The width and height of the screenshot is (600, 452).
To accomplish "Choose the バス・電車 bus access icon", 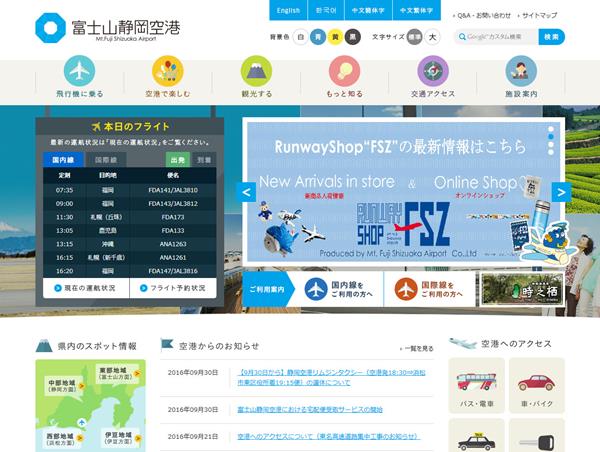I will tap(476, 385).
